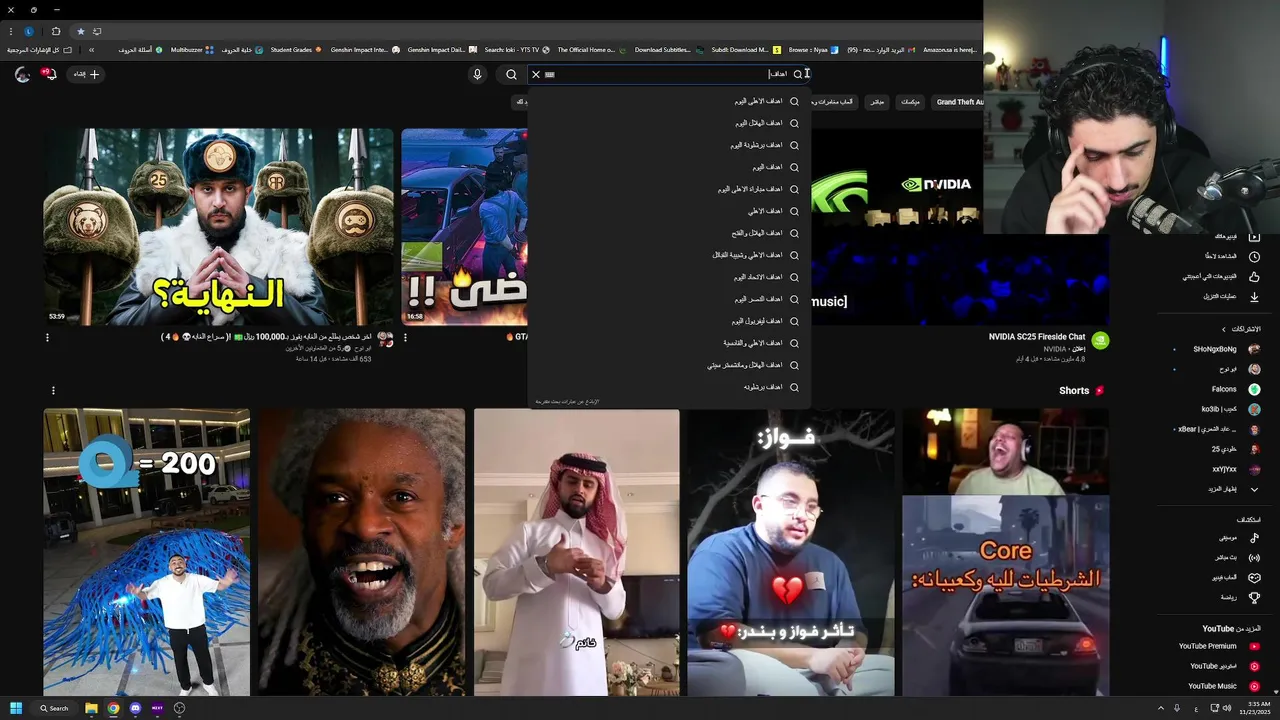
Task: Select suggestion اهداف الاهلي والقادسية
Action: [668, 343]
